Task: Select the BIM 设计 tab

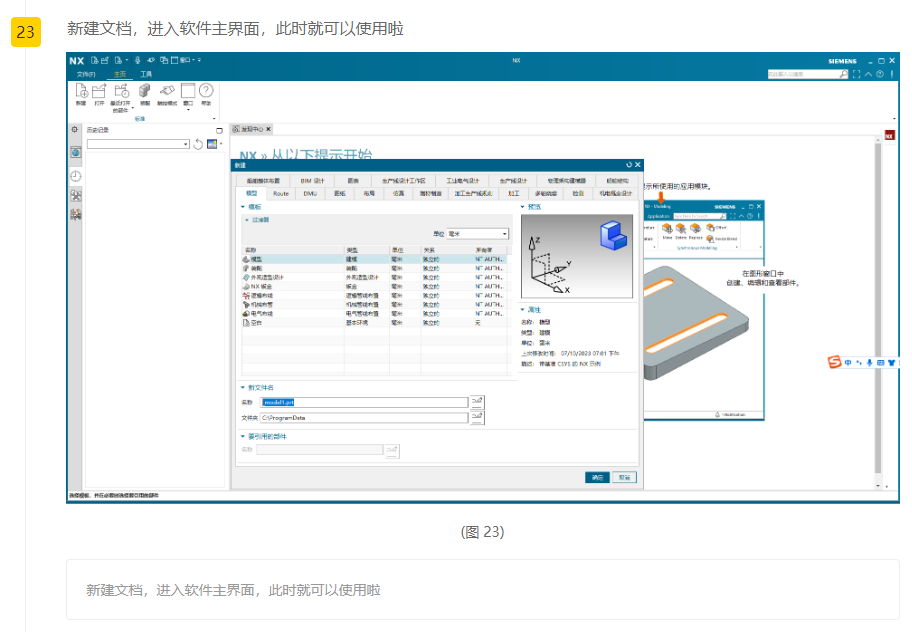Action: pyautogui.click(x=312, y=181)
